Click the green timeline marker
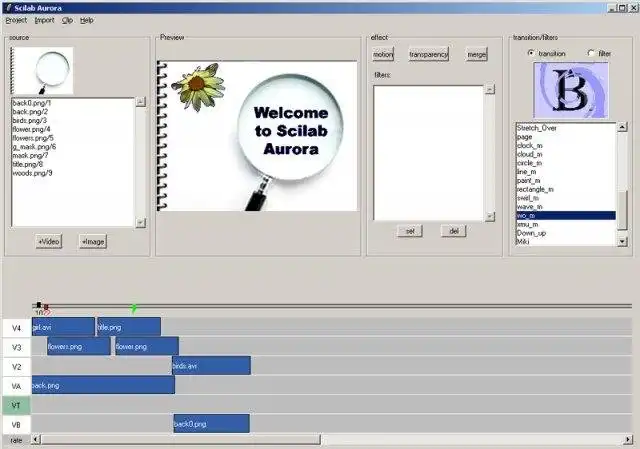The width and height of the screenshot is (640, 449). pos(133,309)
